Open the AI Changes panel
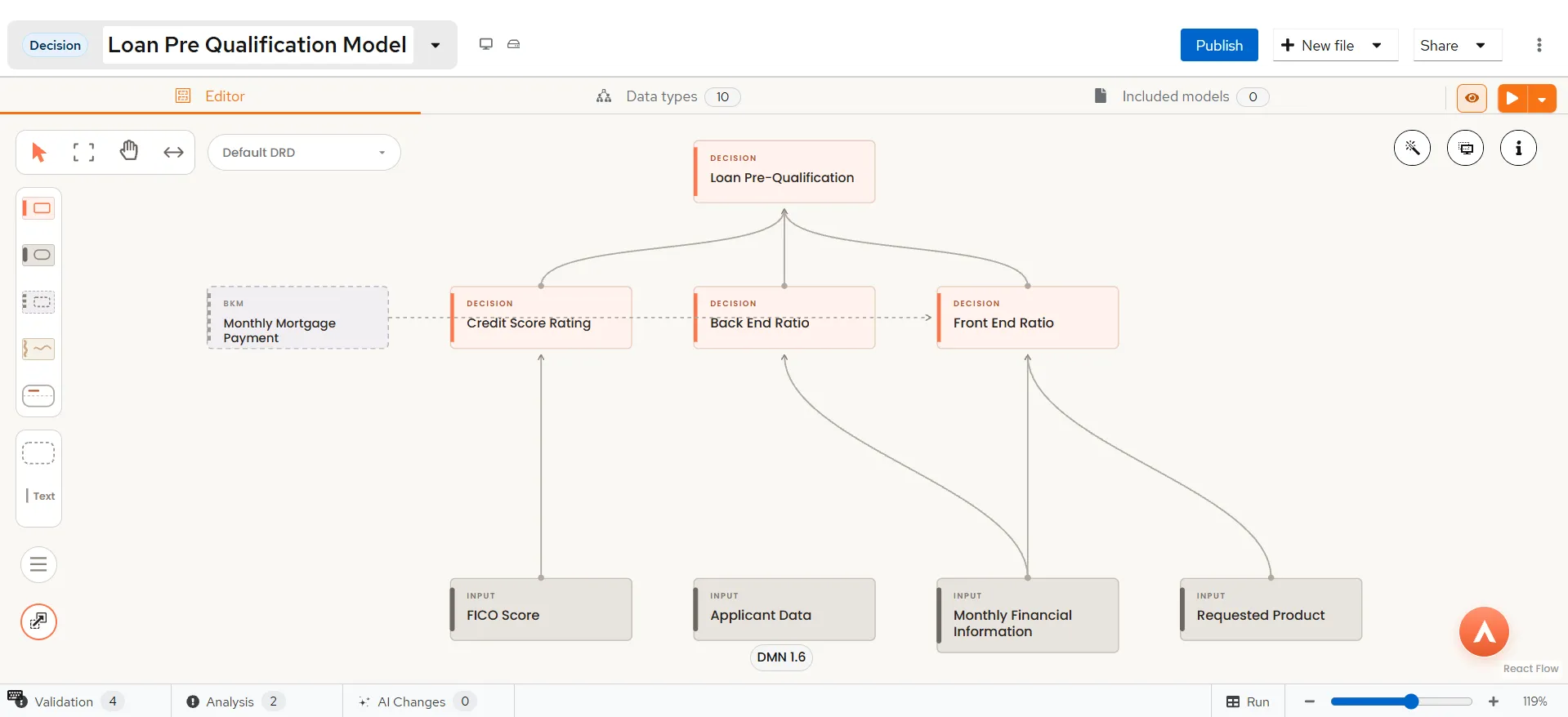Screen dimensions: 1568x717 pyautogui.click(x=417, y=701)
